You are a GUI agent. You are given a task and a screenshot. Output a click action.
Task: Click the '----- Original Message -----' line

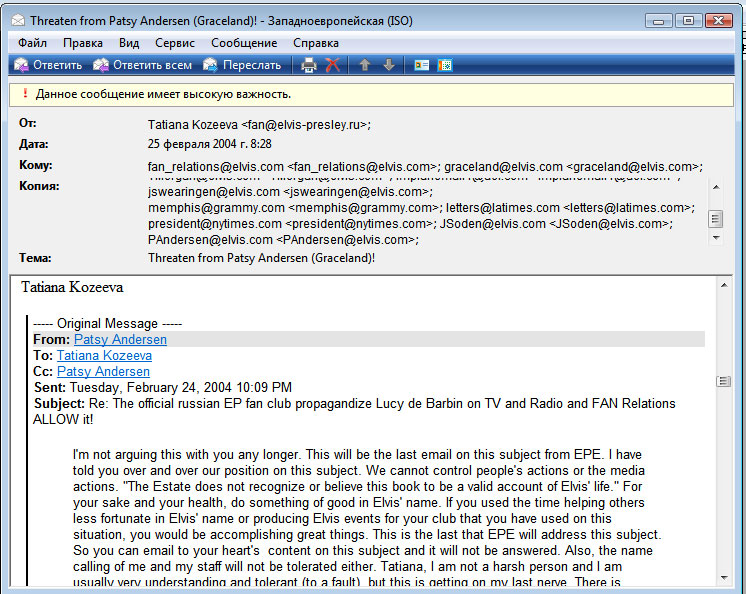[x=108, y=323]
